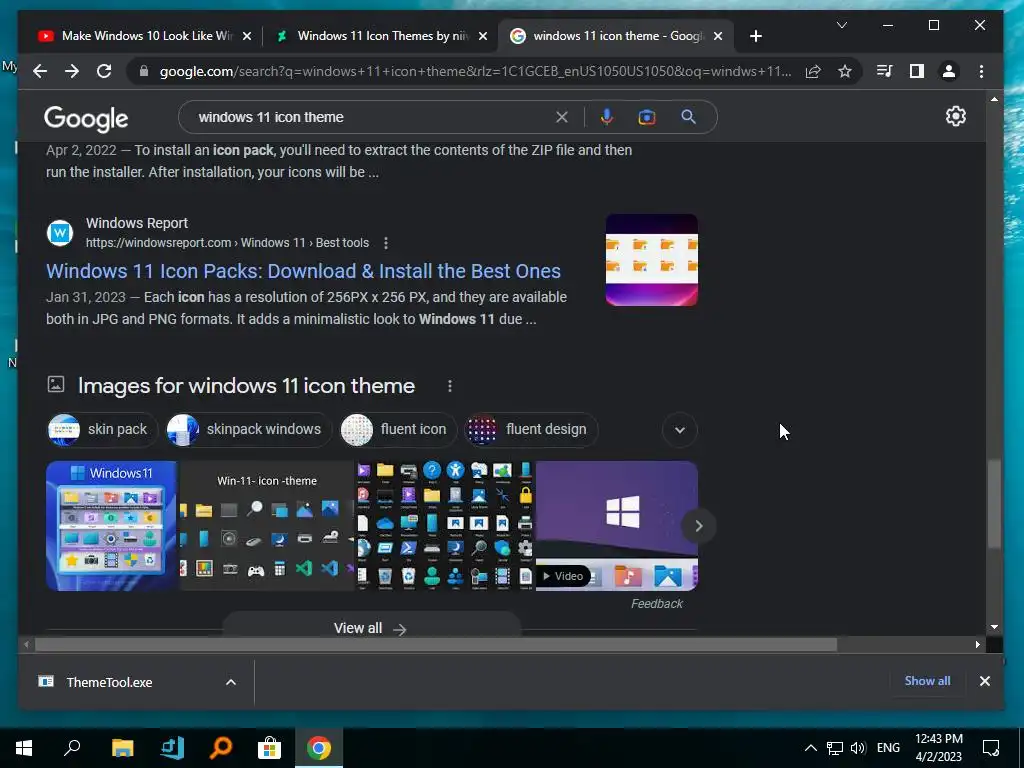Clear the Google search box text

[x=562, y=118]
